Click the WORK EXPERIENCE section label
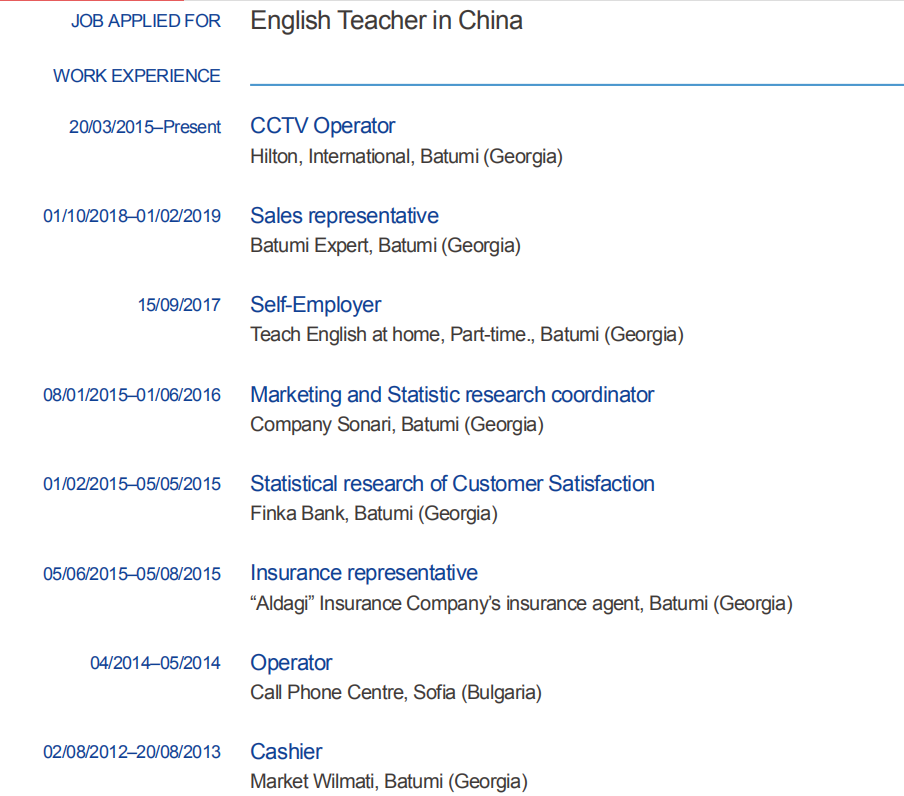 coord(137,76)
